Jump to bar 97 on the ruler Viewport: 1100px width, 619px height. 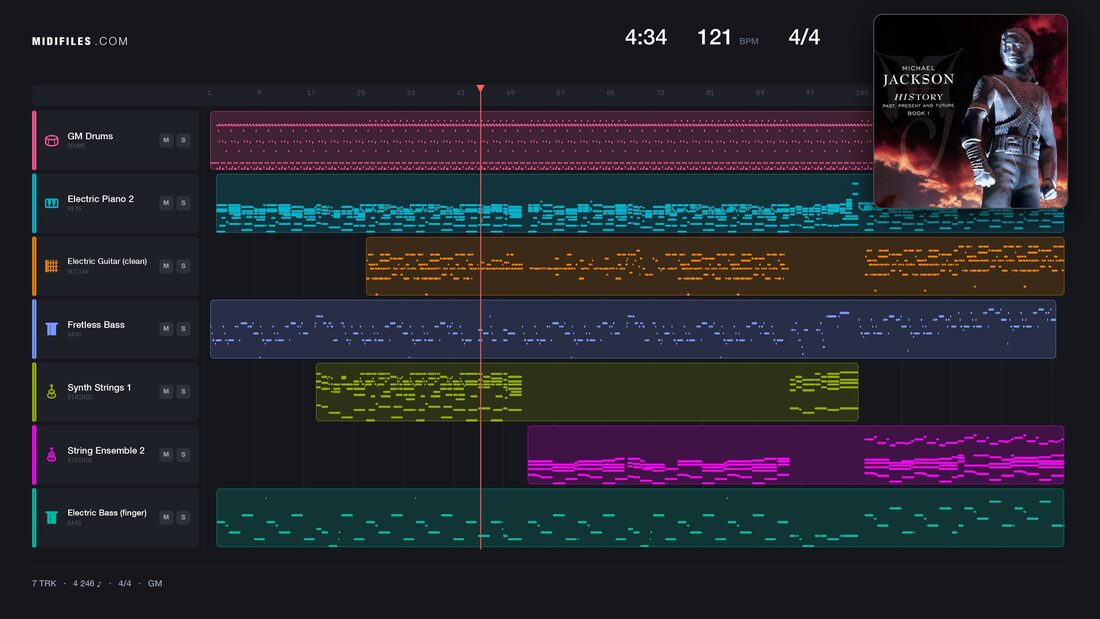coord(810,93)
